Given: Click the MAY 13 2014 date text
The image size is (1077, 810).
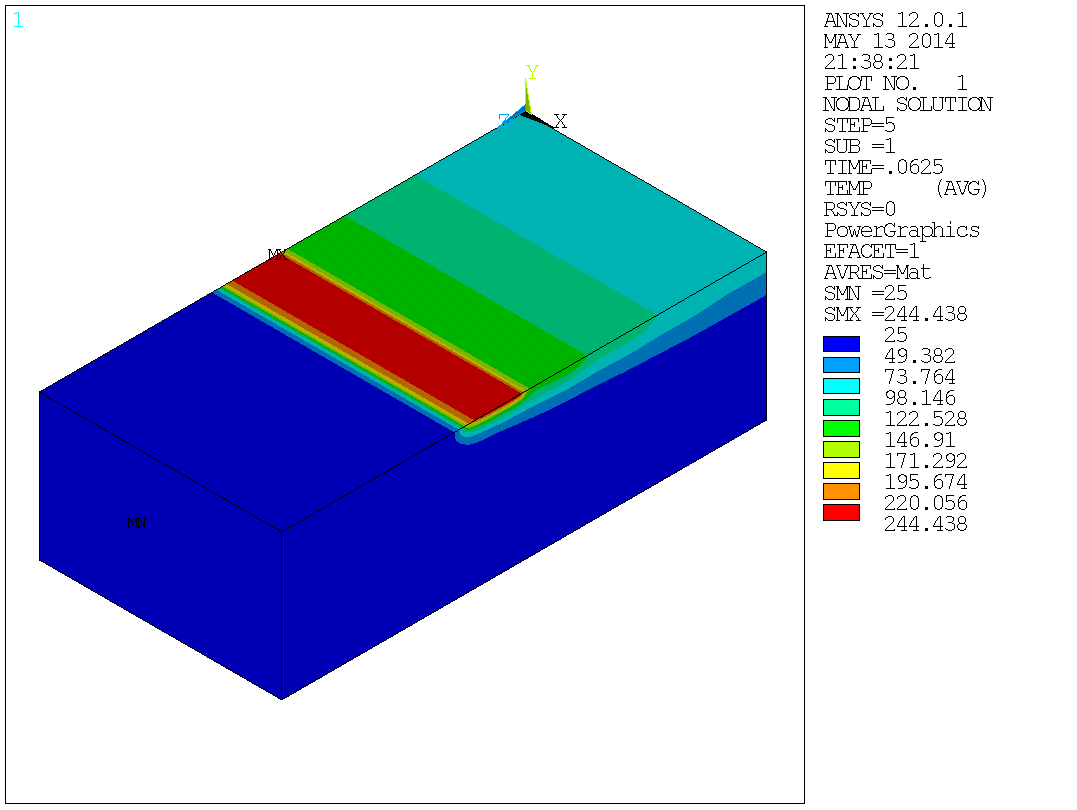Looking at the screenshot, I should coord(889,41).
